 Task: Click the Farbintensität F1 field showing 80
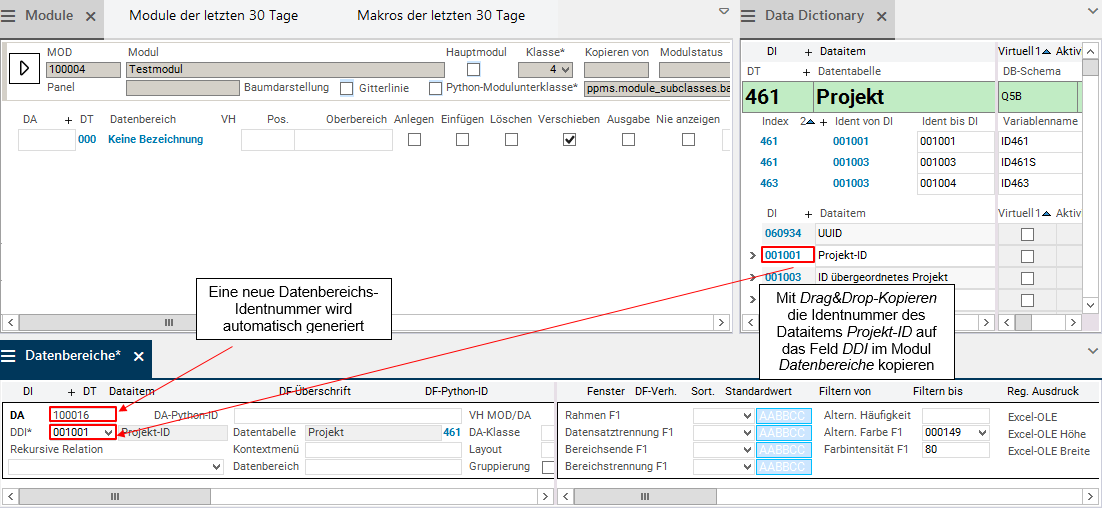tap(956, 449)
